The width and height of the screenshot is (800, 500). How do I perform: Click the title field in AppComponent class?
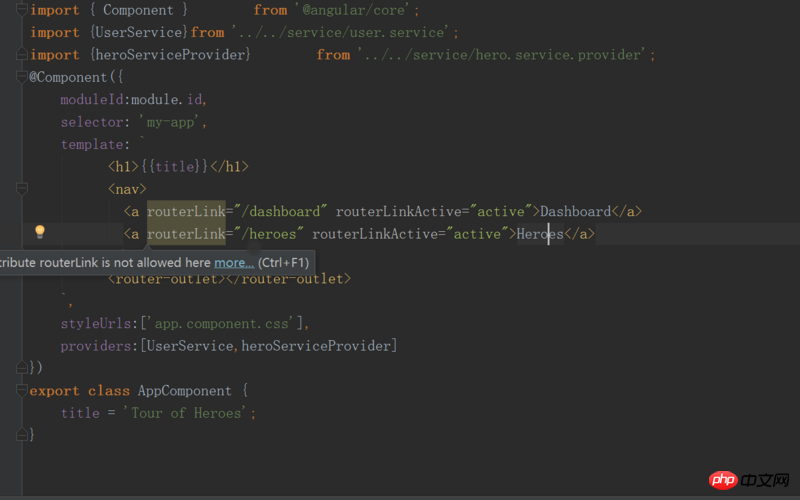80,413
